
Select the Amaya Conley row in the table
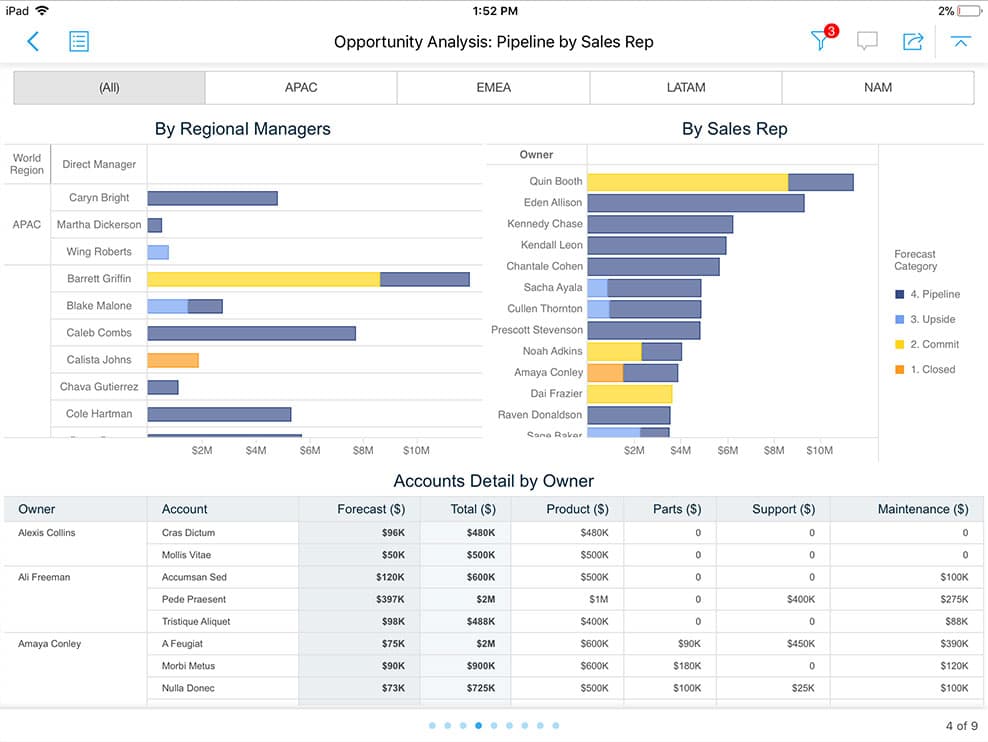[48, 643]
